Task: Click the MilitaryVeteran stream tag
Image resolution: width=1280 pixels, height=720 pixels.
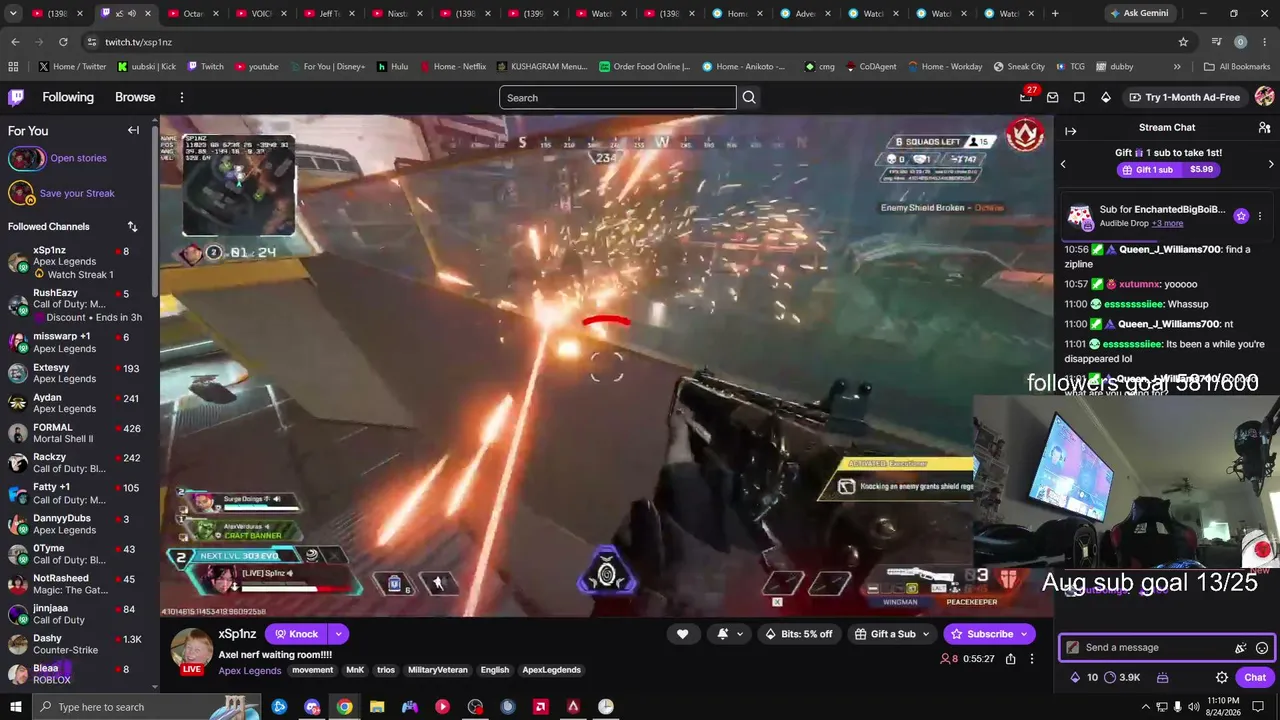Action: pyautogui.click(x=437, y=670)
